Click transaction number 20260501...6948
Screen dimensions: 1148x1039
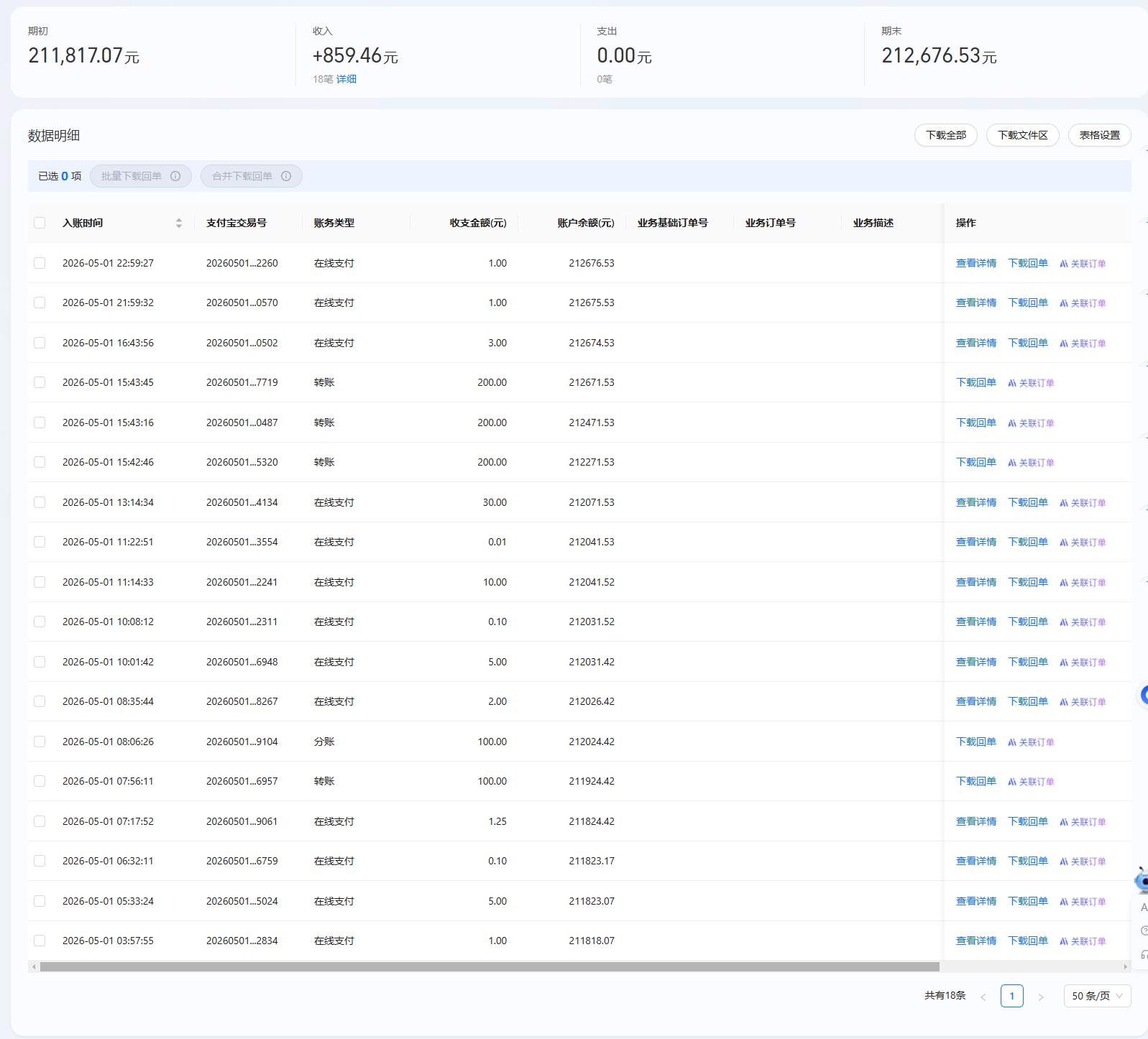[242, 662]
